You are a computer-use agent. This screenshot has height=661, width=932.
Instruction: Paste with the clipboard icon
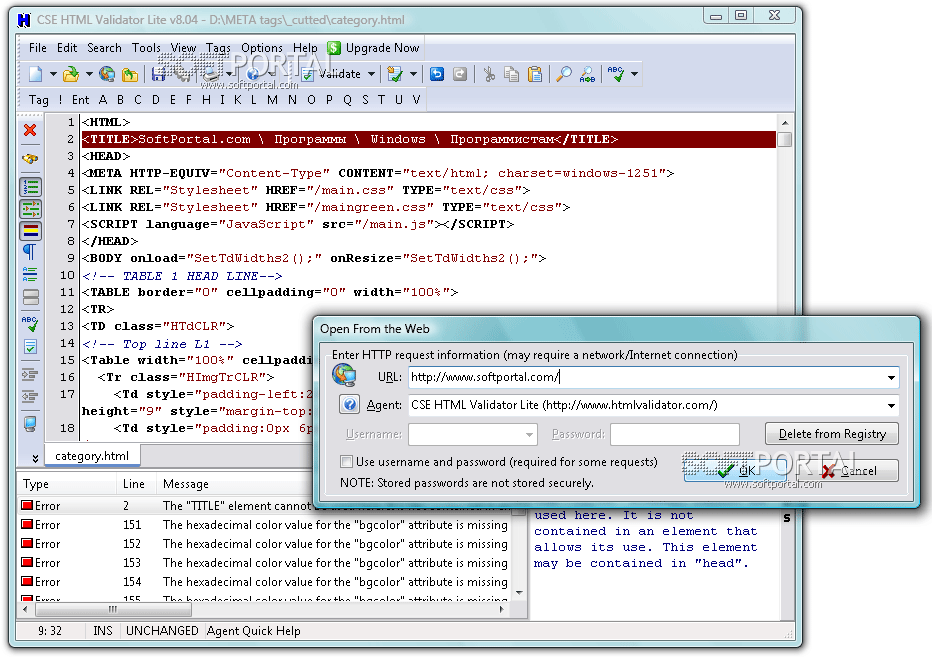click(x=535, y=74)
